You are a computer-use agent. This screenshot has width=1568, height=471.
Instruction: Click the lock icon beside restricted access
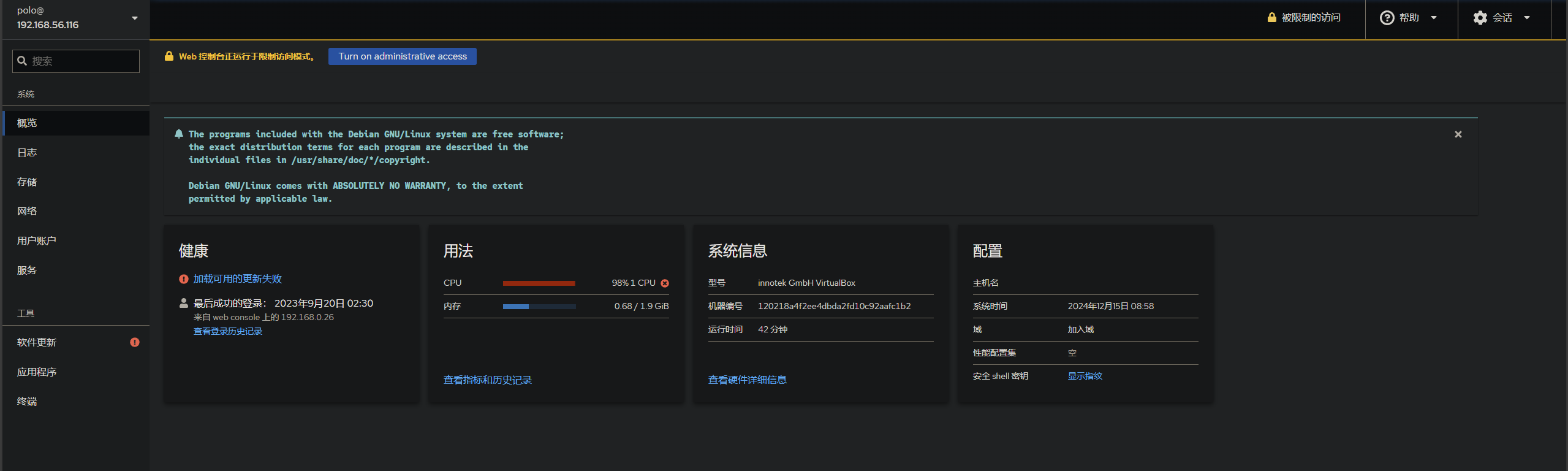coord(1271,18)
